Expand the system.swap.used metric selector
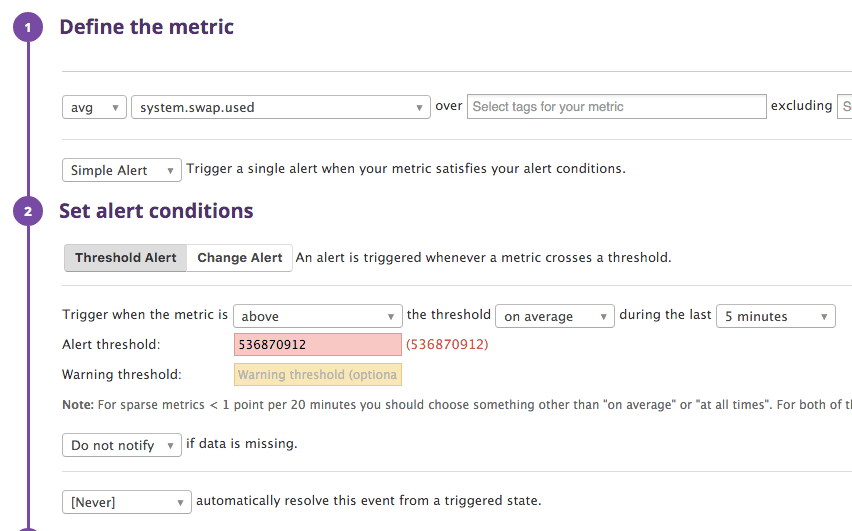Viewport: 852px width, 531px height. pos(280,107)
